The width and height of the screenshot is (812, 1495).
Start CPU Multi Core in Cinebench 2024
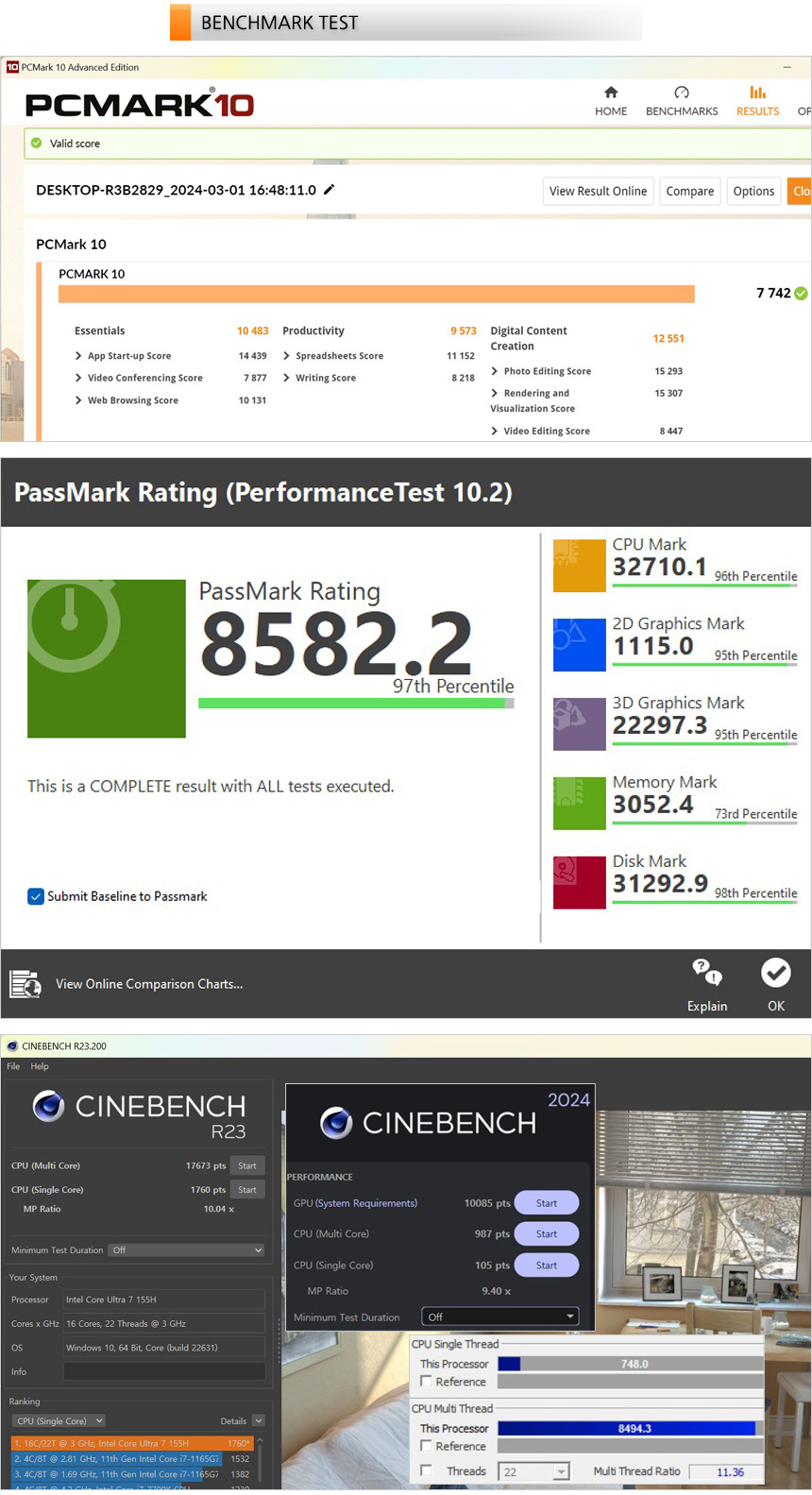546,1234
